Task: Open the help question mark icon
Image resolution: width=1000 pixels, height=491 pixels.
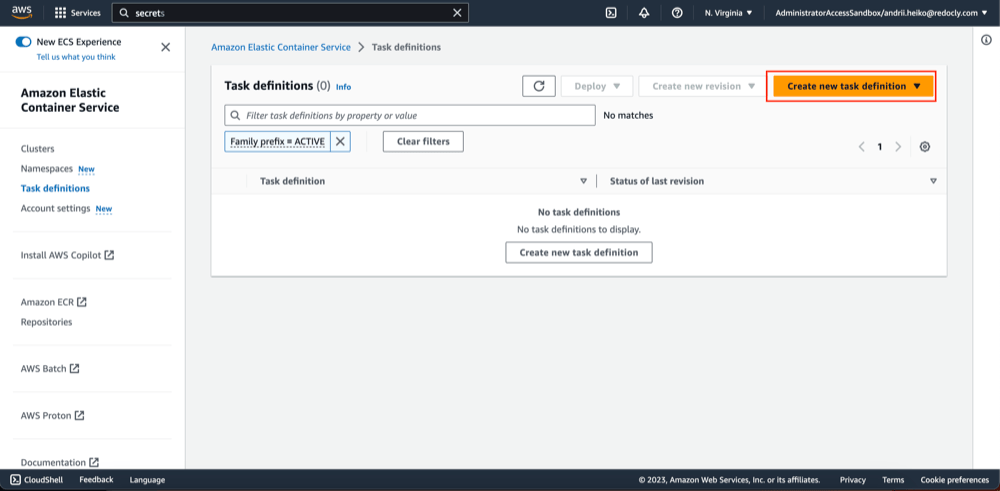Action: pos(677,13)
